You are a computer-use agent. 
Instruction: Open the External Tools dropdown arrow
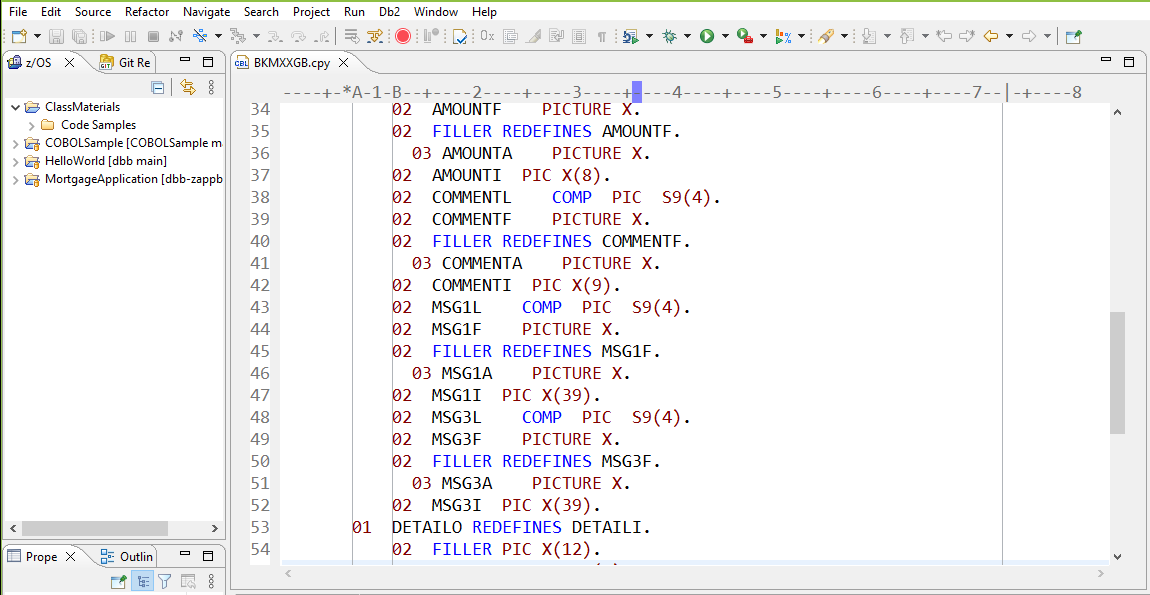[x=763, y=36]
